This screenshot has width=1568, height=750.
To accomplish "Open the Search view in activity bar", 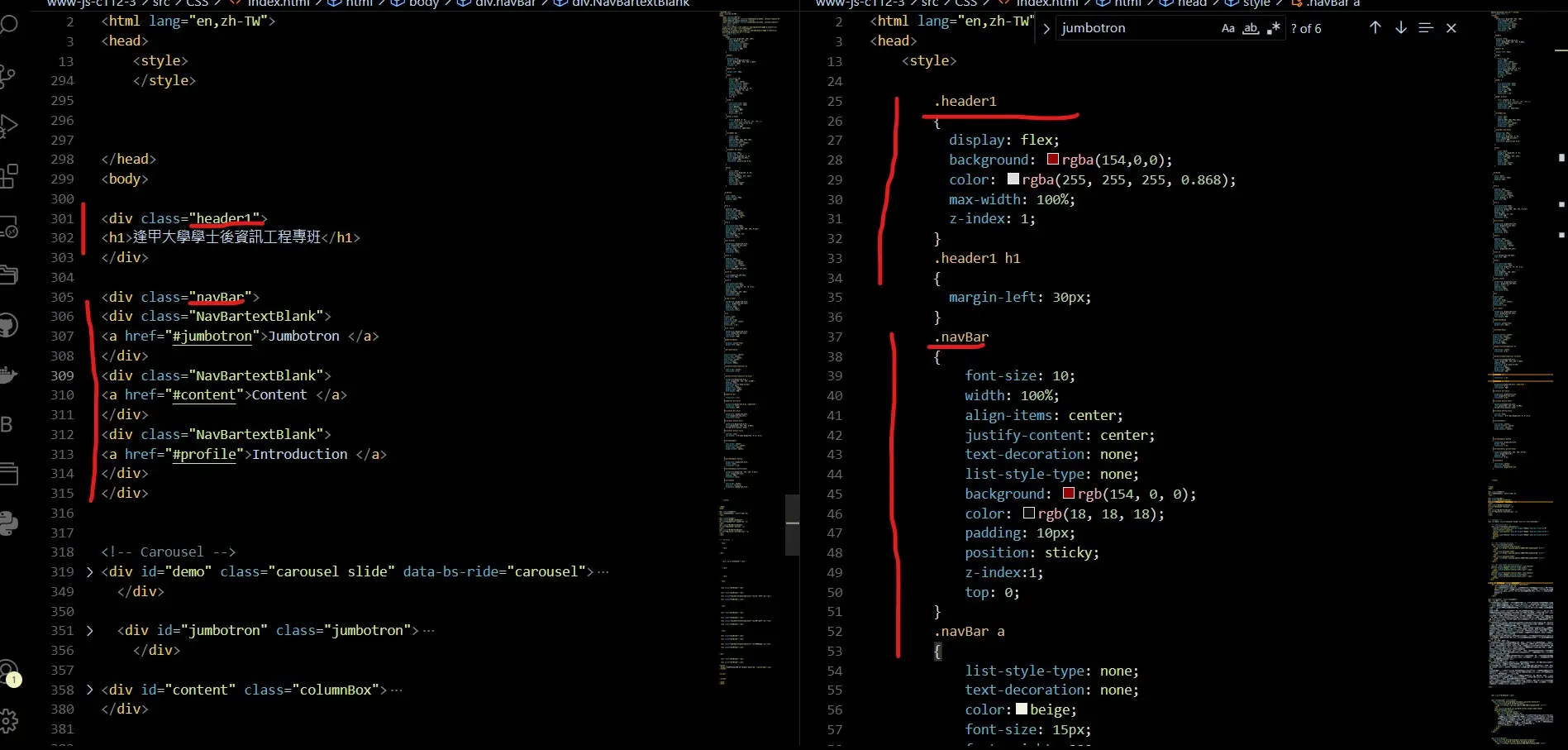I will coord(9,24).
